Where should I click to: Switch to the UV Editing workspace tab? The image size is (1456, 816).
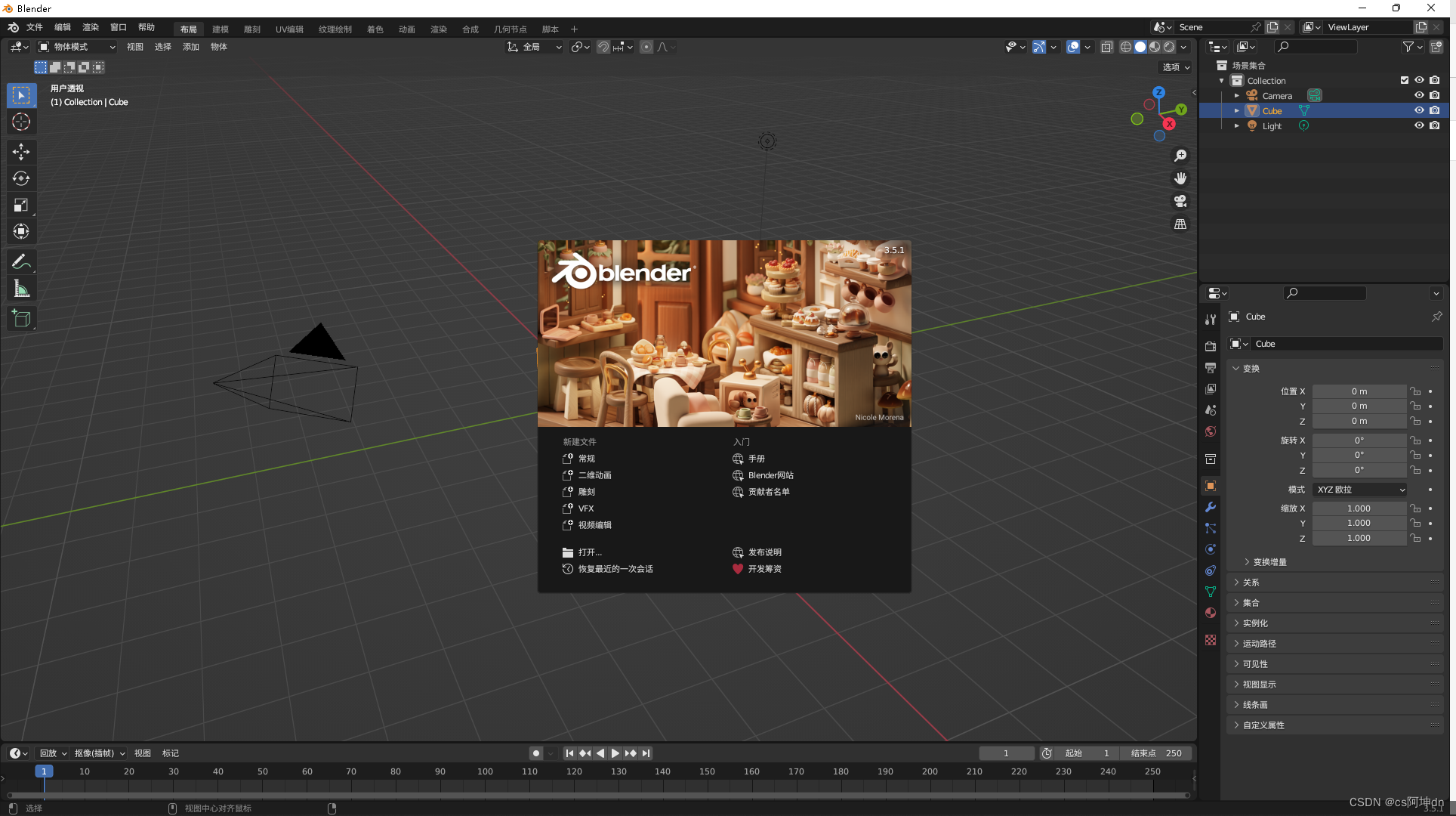(x=289, y=29)
